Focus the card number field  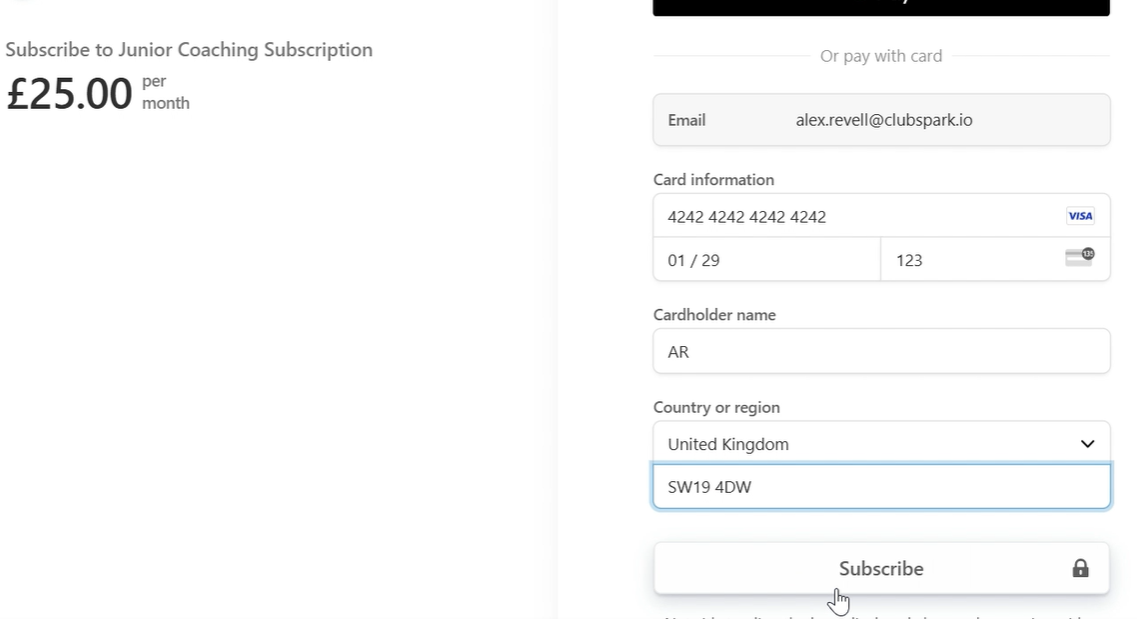(850, 217)
